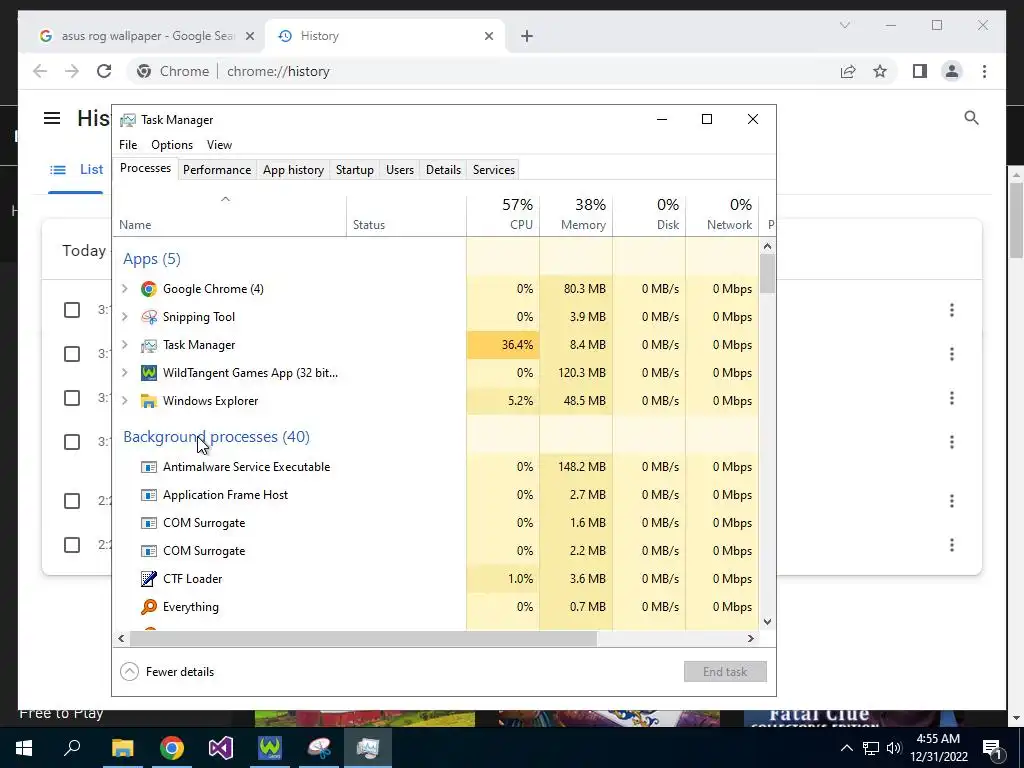Go back in Chrome
Image resolution: width=1024 pixels, height=768 pixels.
tap(40, 71)
